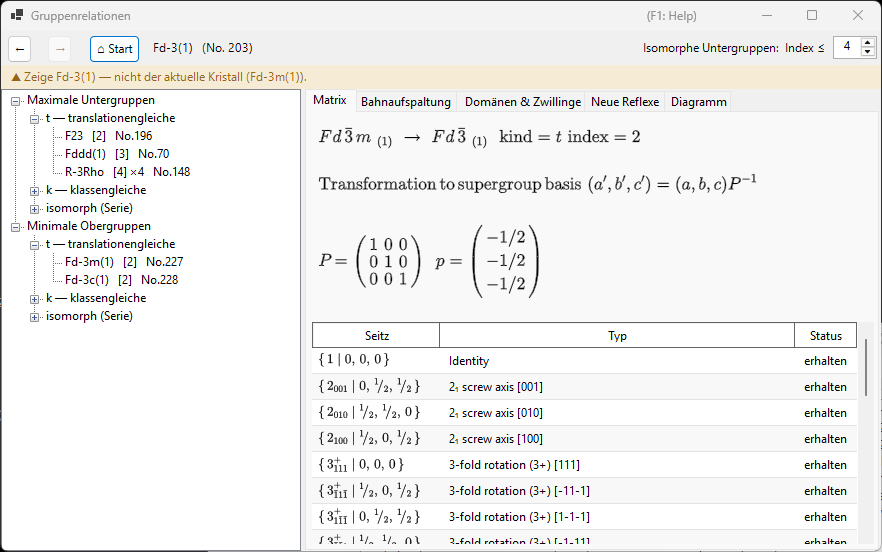Image resolution: width=882 pixels, height=552 pixels.
Task: Collapse the Maximale Untergruppen tree node
Action: (x=16, y=101)
